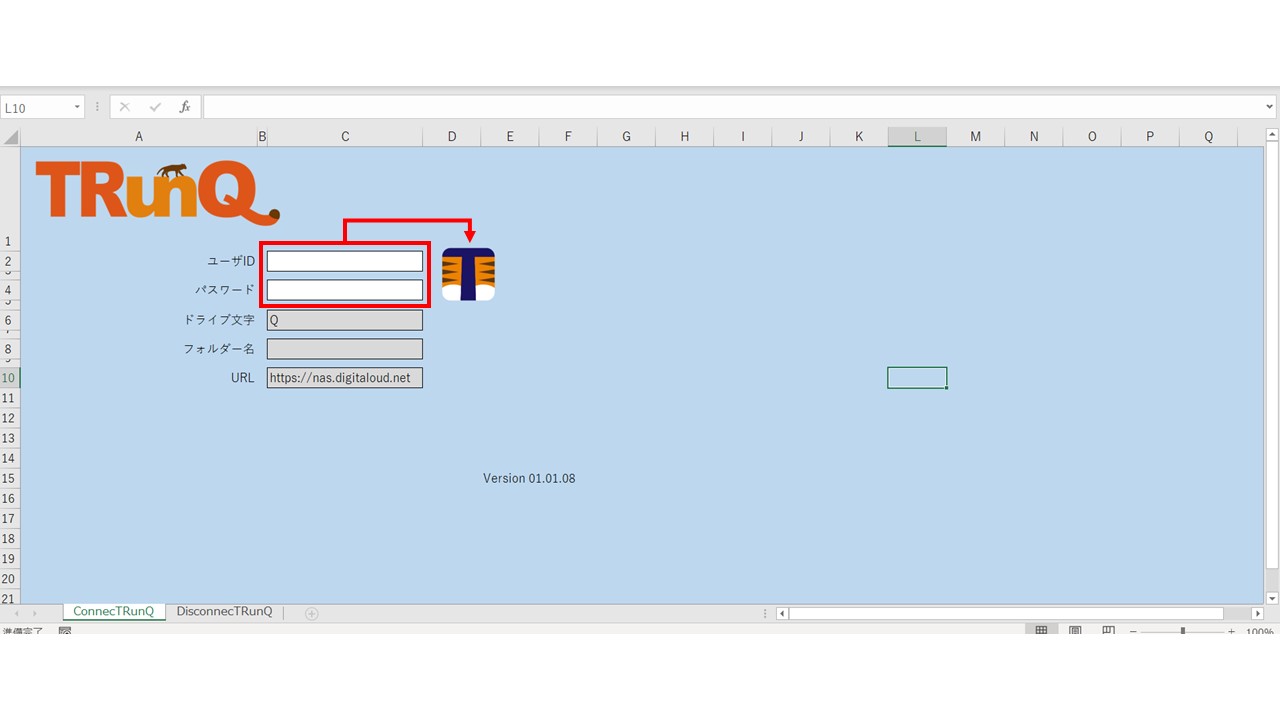
Task: Select row 12 header
Action: pyautogui.click(x=9, y=418)
